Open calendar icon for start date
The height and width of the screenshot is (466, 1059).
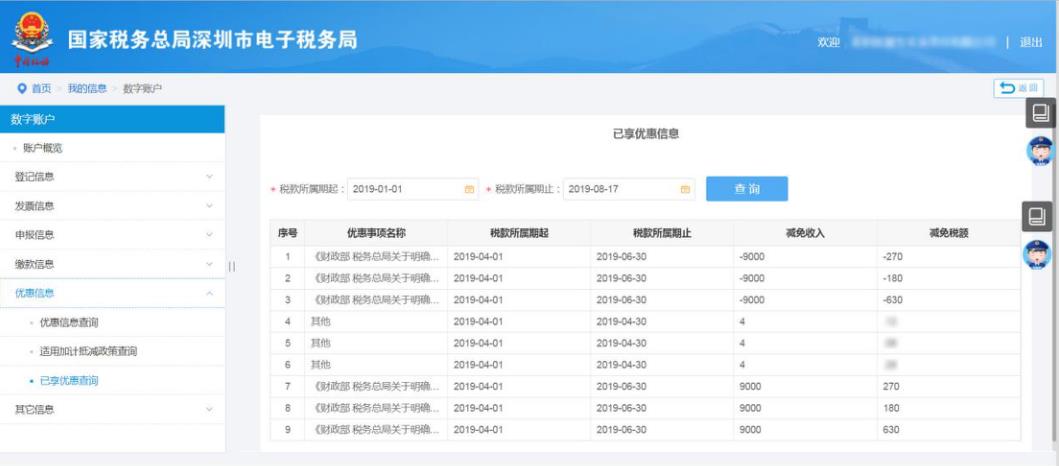(469, 189)
